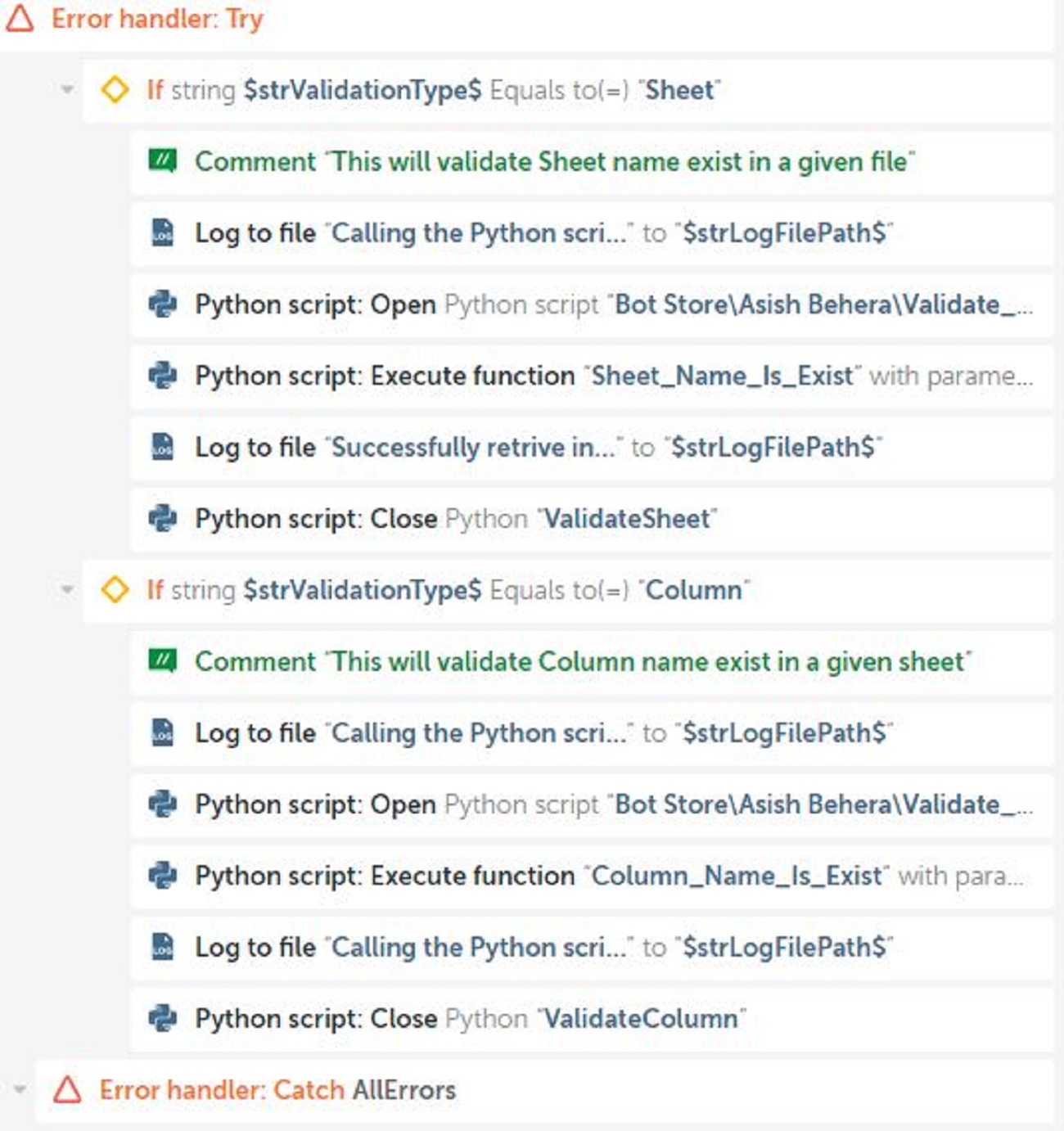1064x1131 pixels.
Task: Collapse the Catch AllErrors block
Action: [20, 1090]
